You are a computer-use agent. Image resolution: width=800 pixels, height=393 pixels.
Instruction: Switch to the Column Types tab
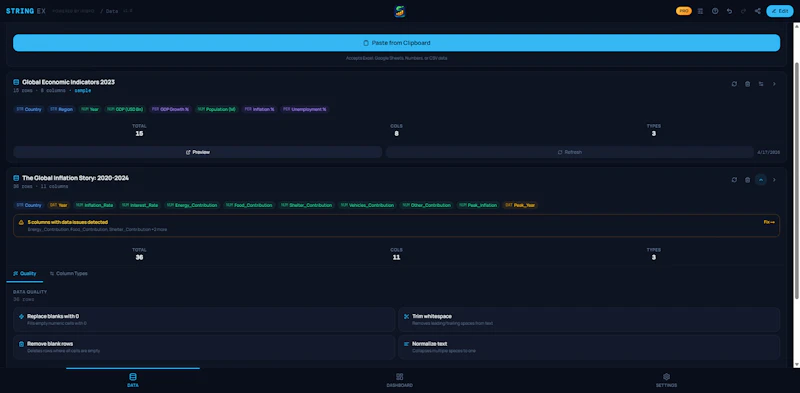coord(68,274)
